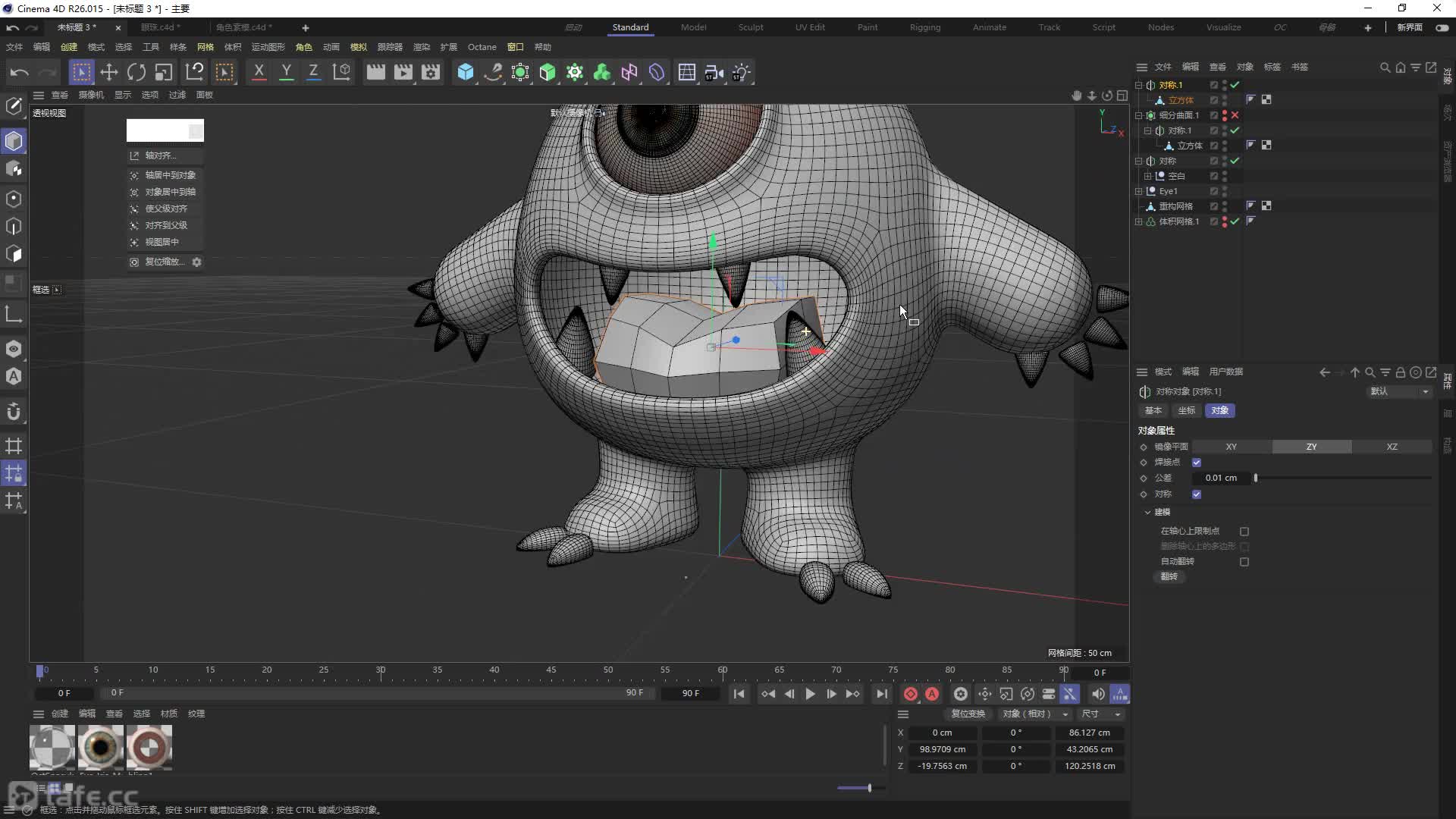This screenshot has width=1456, height=819.
Task: Click 视图居中 in axis panel
Action: [165, 242]
